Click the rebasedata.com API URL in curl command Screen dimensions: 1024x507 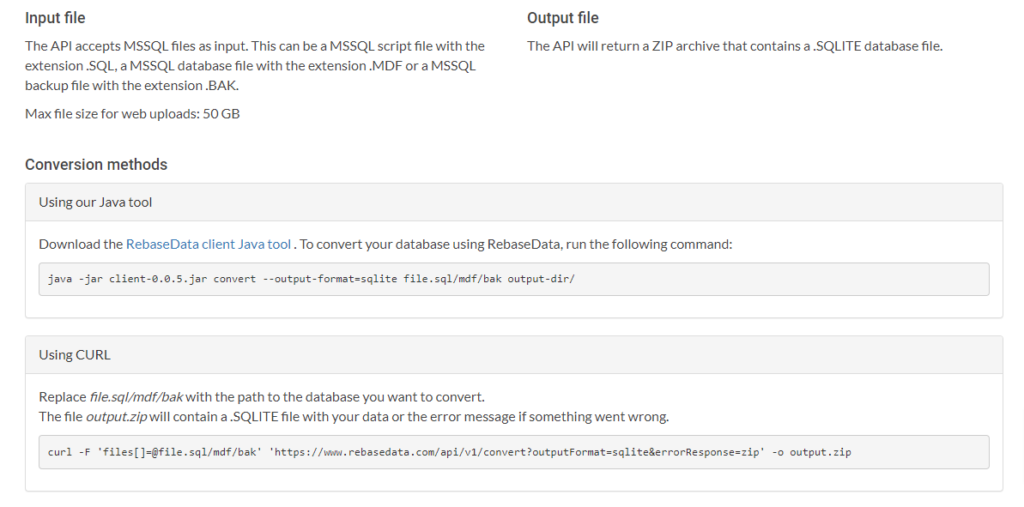(517, 452)
